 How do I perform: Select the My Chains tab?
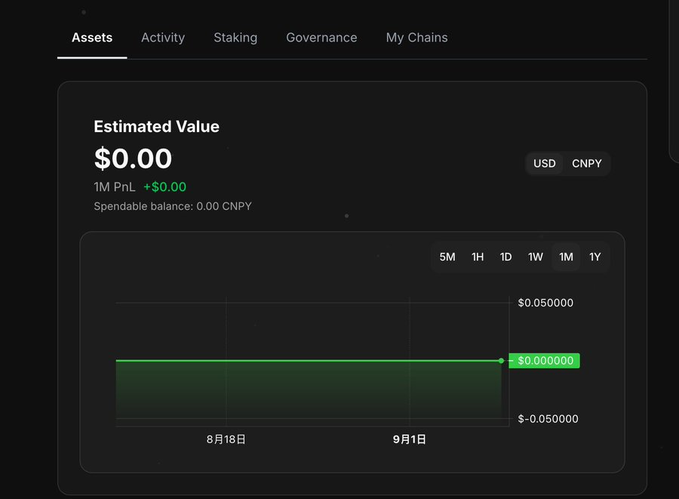point(417,38)
